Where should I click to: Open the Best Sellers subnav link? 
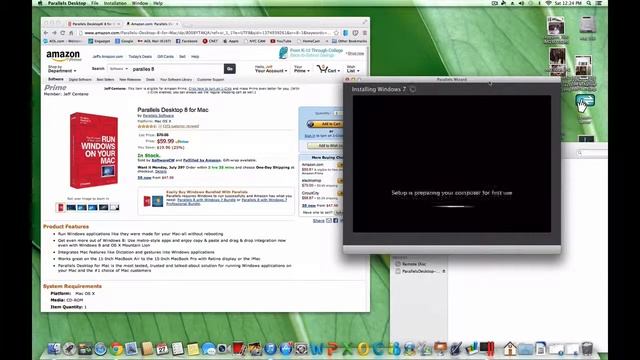[x=105, y=80]
